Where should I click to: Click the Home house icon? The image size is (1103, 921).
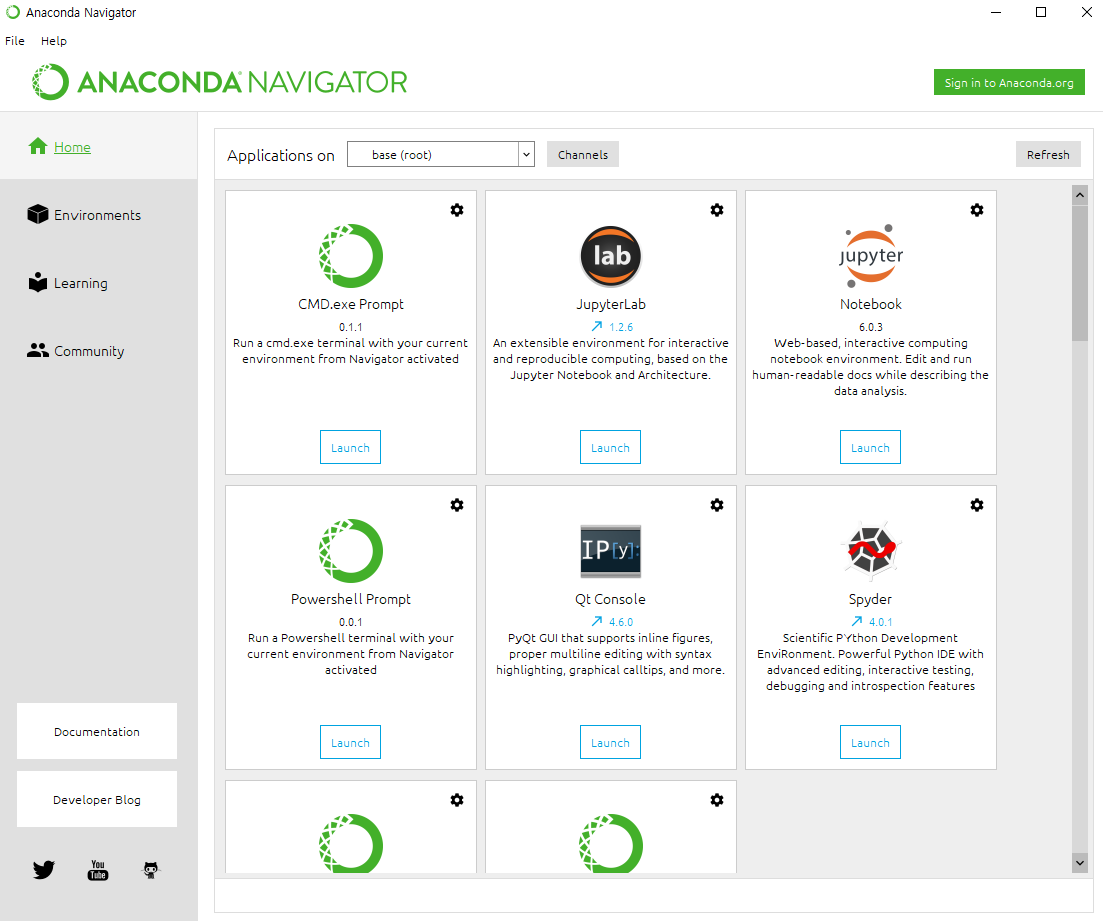pos(38,146)
